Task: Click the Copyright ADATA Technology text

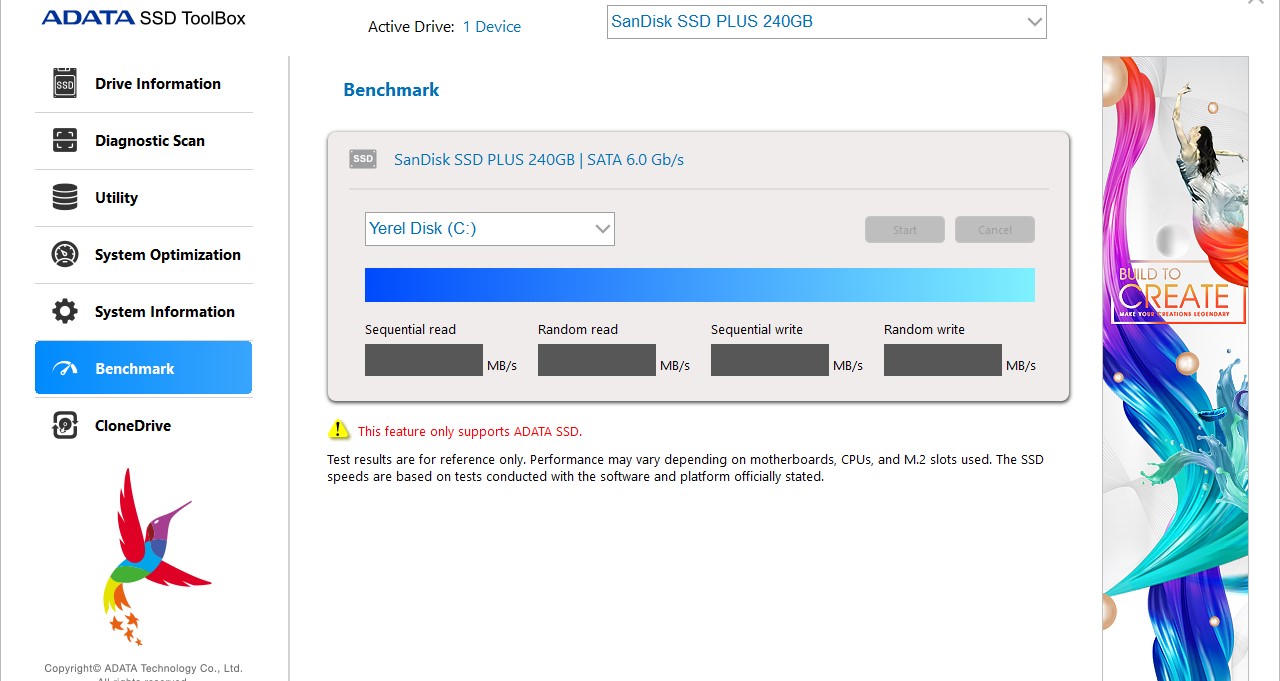Action: click(144, 668)
